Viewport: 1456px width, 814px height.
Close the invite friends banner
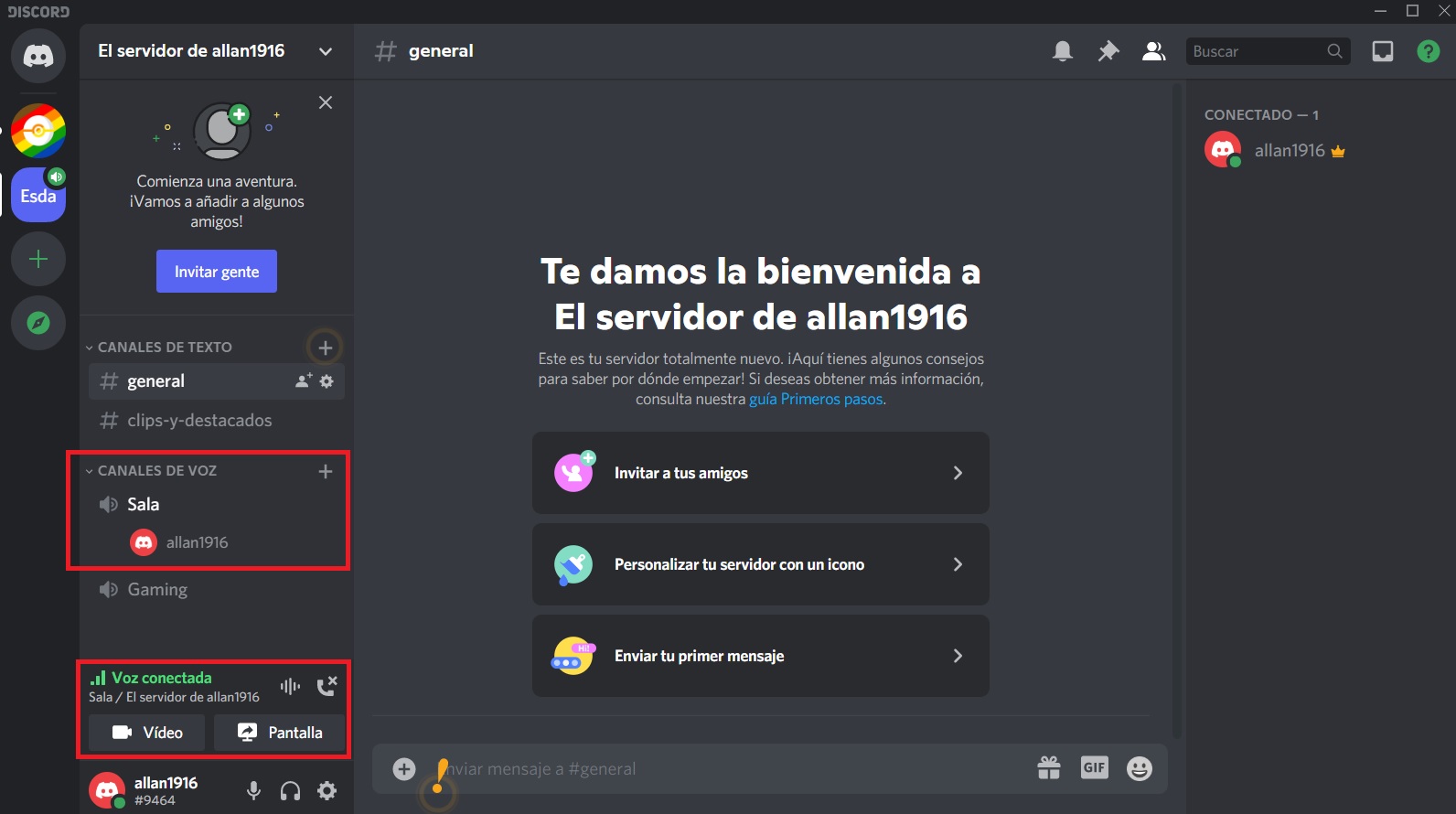(326, 102)
